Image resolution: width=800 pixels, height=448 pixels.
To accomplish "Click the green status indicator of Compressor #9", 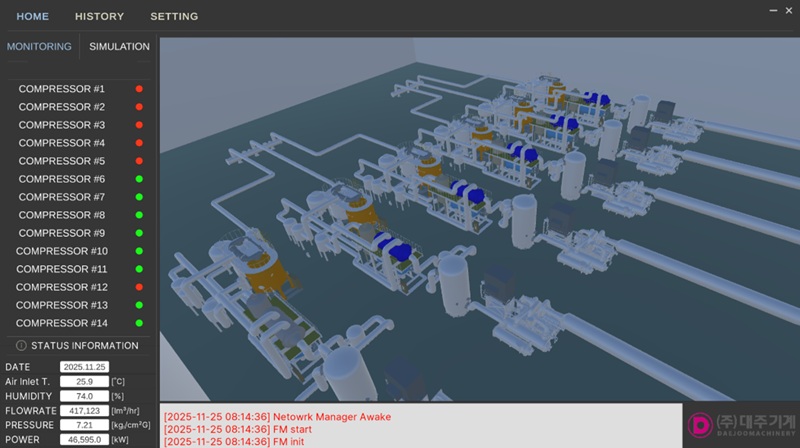I will [x=139, y=233].
